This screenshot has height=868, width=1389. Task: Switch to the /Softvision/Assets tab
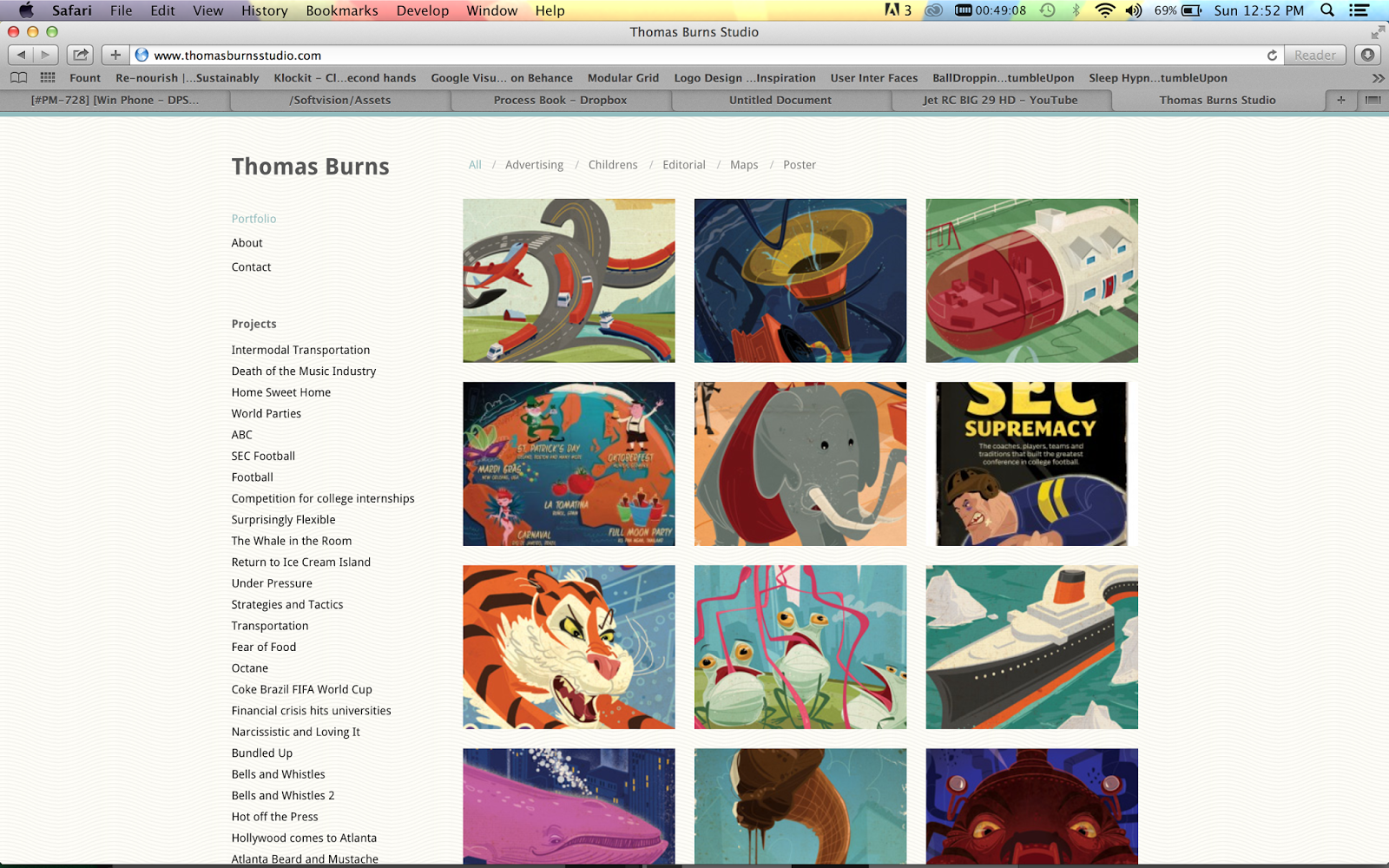click(x=340, y=100)
